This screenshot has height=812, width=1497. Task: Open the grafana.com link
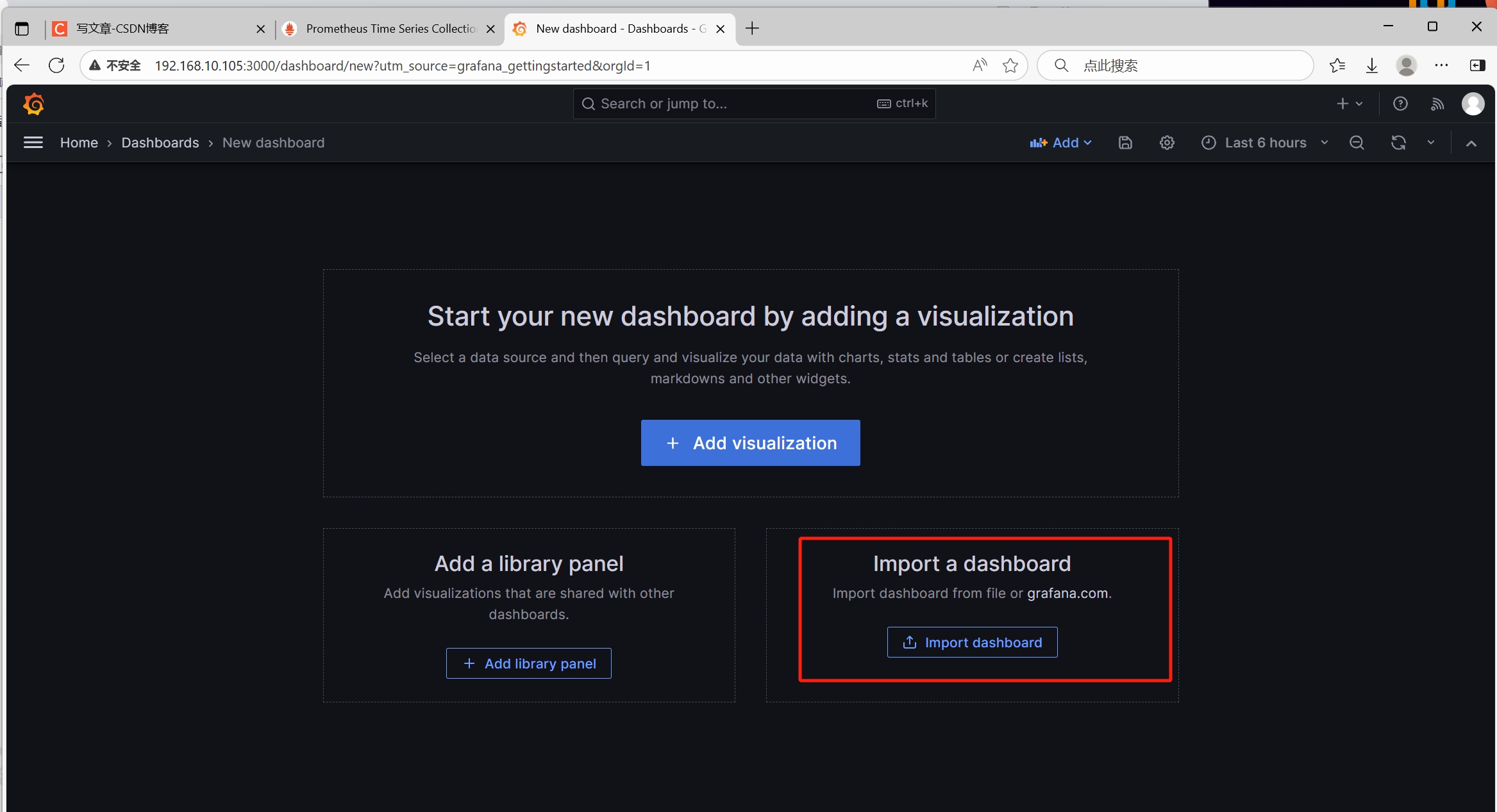pyautogui.click(x=1067, y=593)
